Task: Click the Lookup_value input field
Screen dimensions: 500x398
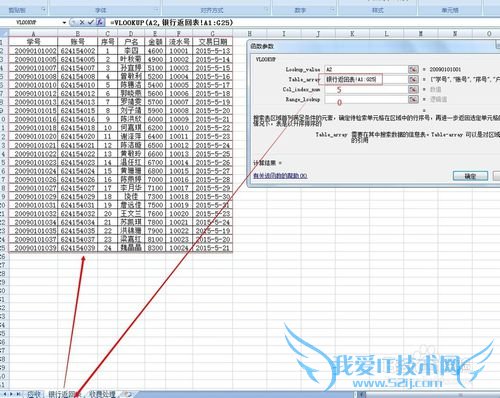Action: [x=366, y=69]
